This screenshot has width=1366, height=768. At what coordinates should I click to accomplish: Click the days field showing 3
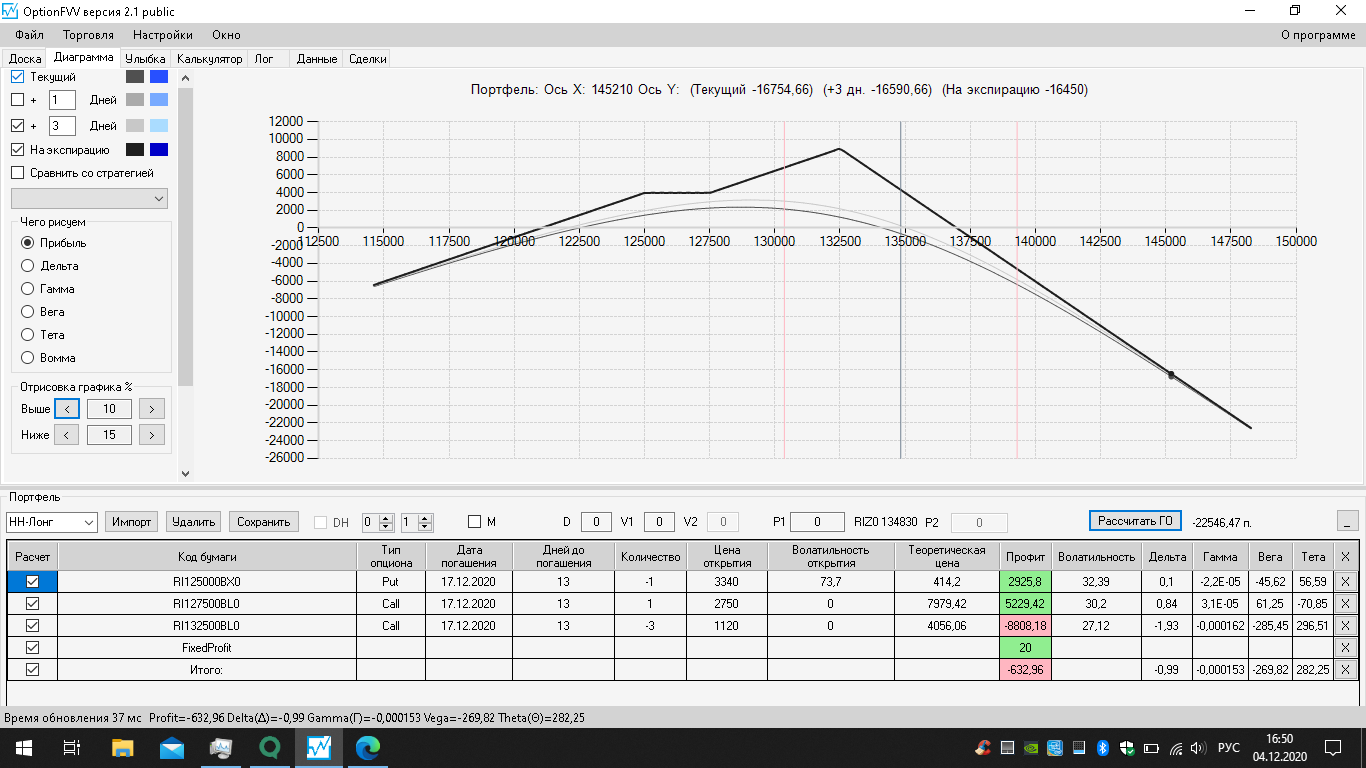click(62, 126)
